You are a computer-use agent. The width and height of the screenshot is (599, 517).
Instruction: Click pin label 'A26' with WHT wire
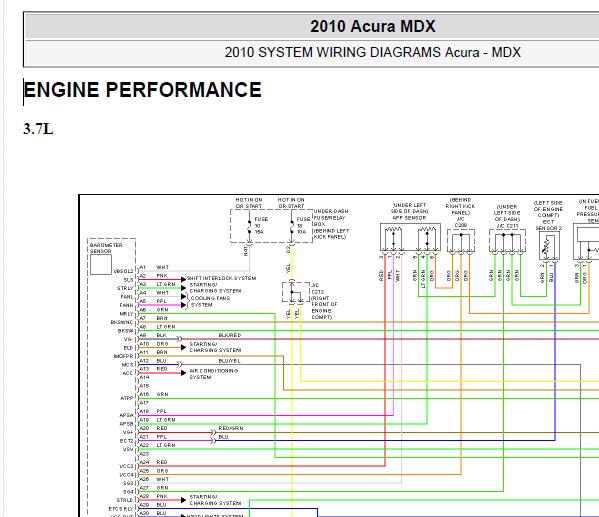point(144,479)
